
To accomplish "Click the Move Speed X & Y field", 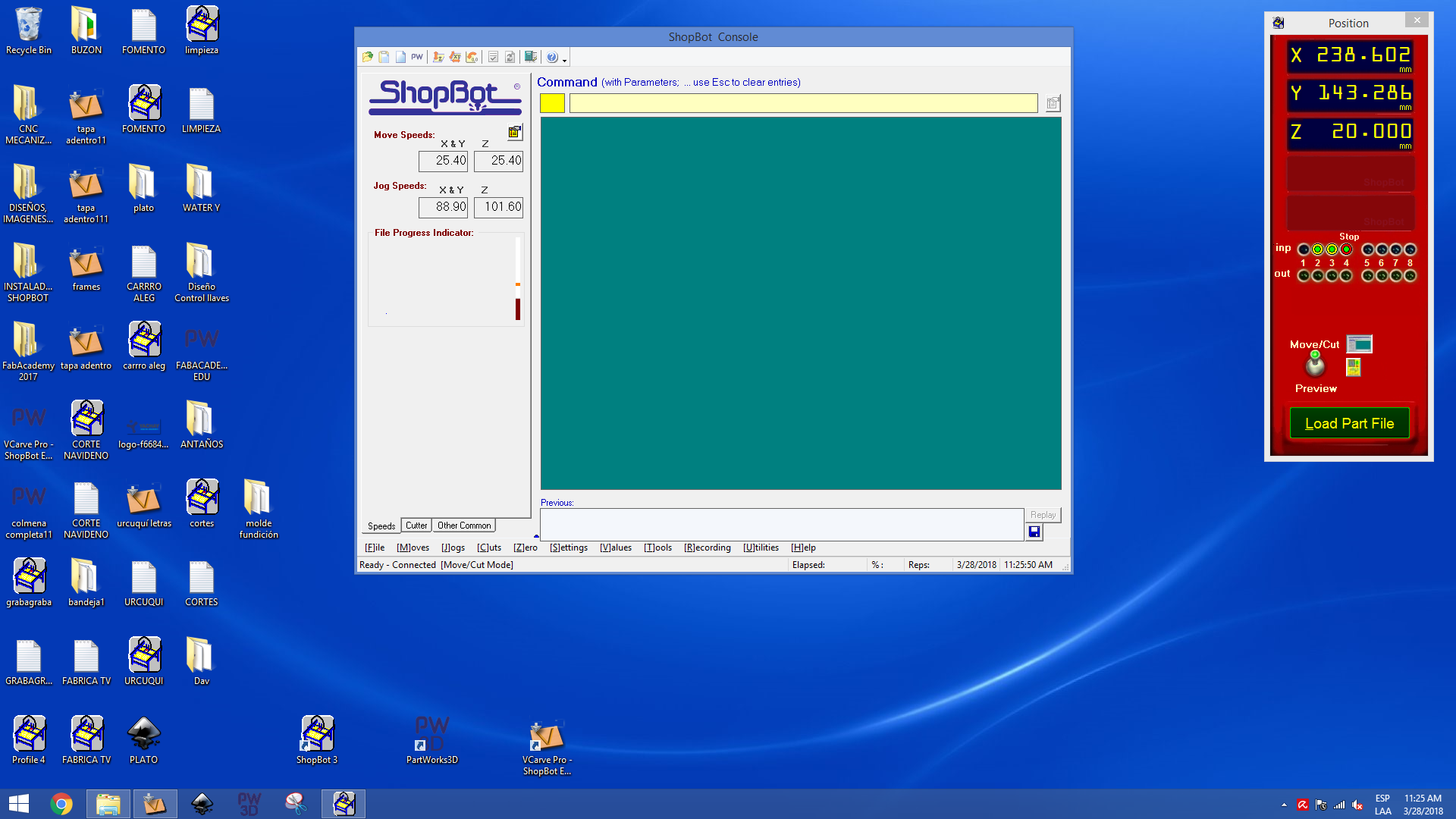I will (x=443, y=161).
